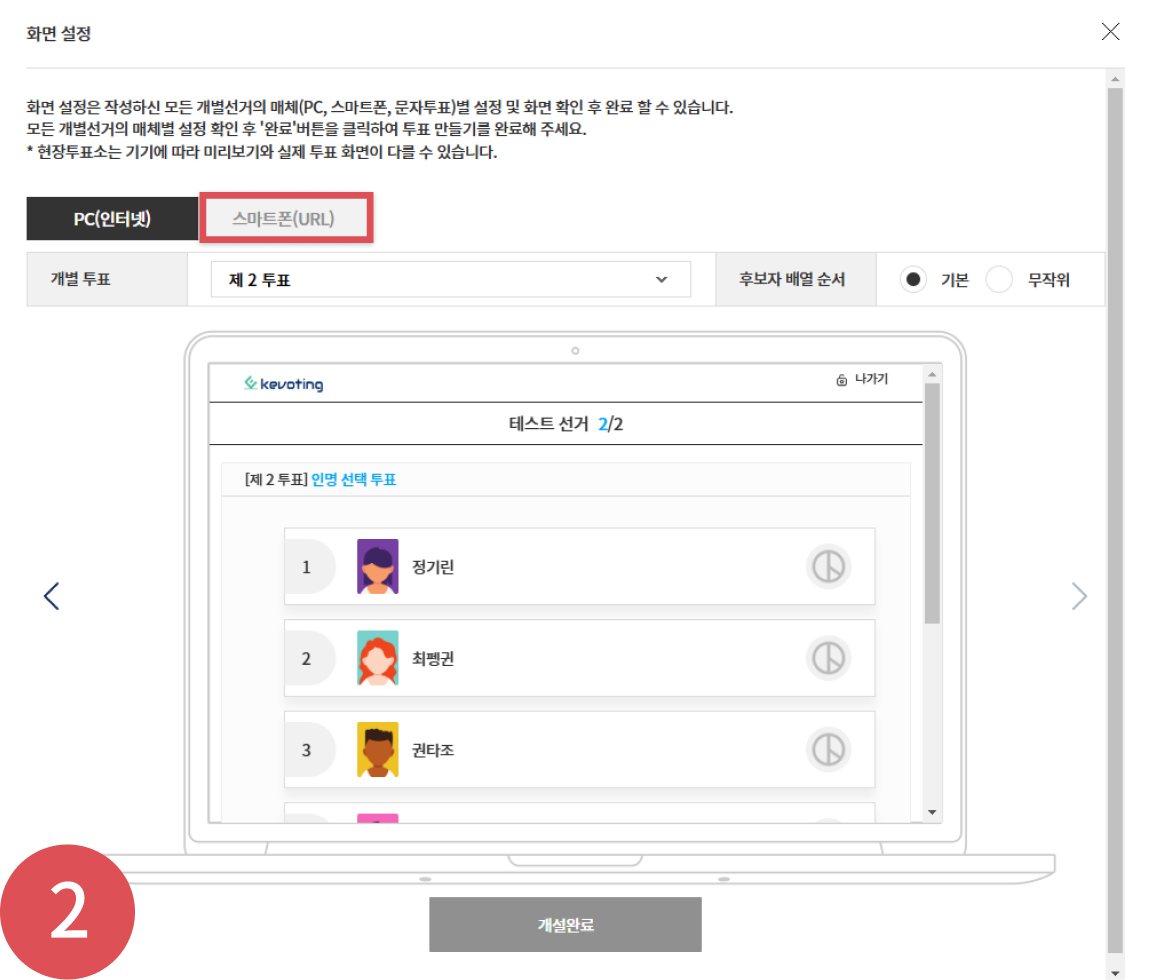Go to next preview with right chevron
This screenshot has width=1152, height=980.
click(x=1079, y=596)
